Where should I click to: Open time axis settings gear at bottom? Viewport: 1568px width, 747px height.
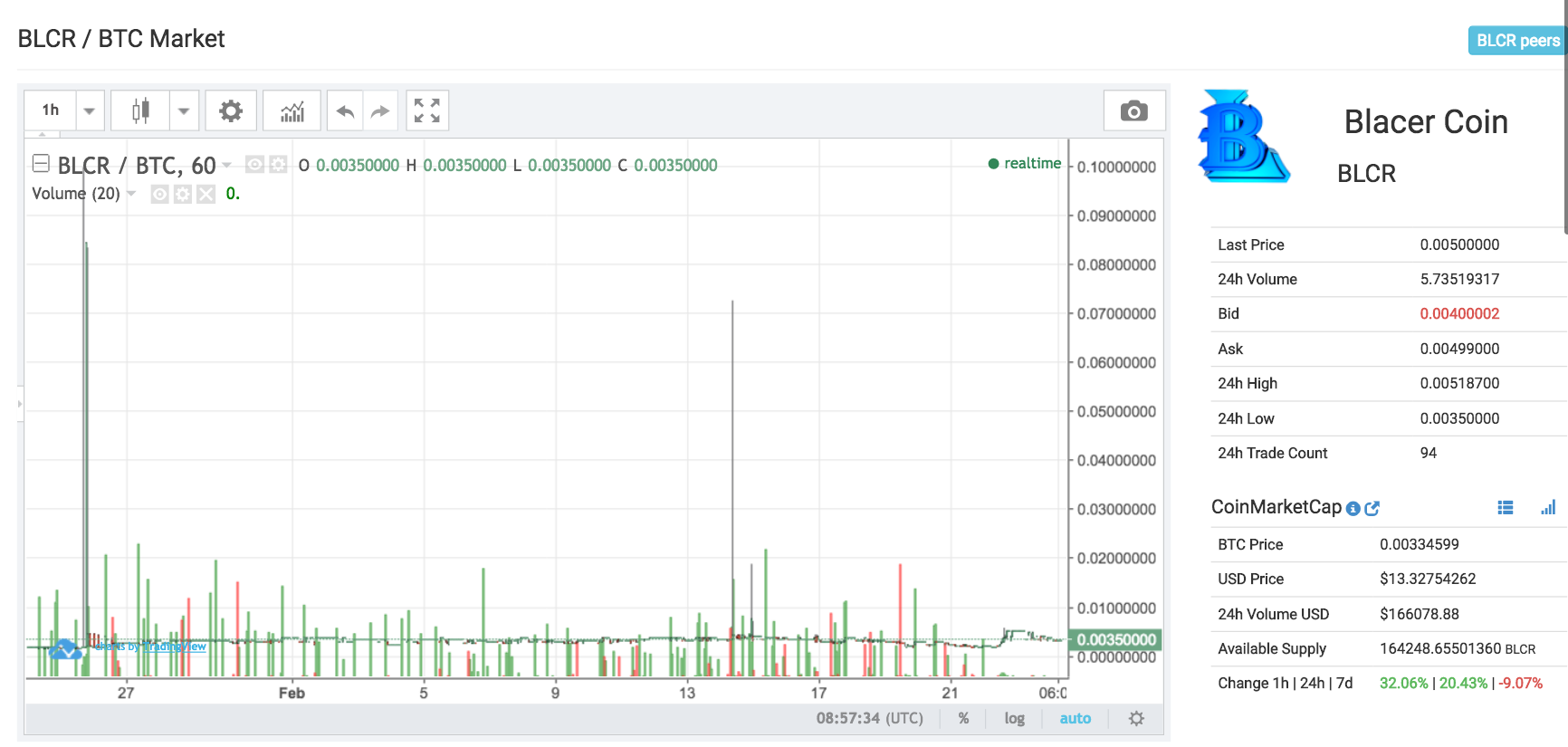tap(1136, 718)
